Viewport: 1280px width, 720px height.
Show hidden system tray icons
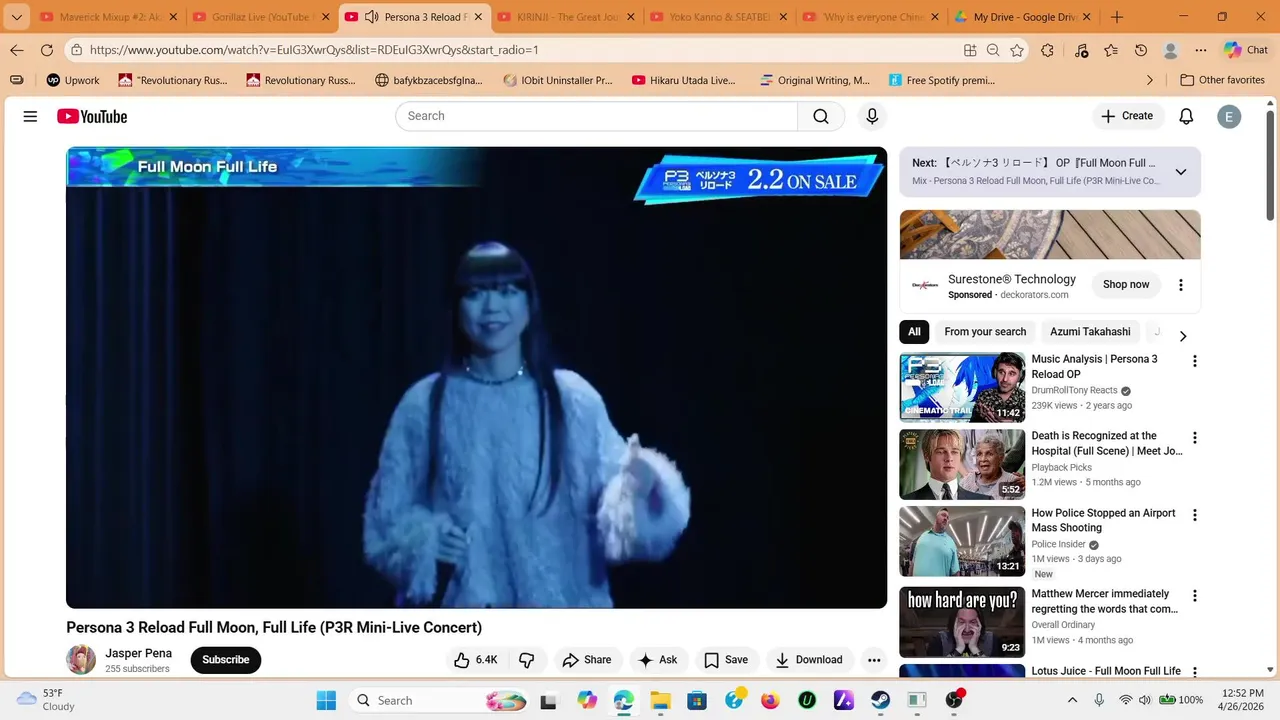click(x=1072, y=700)
